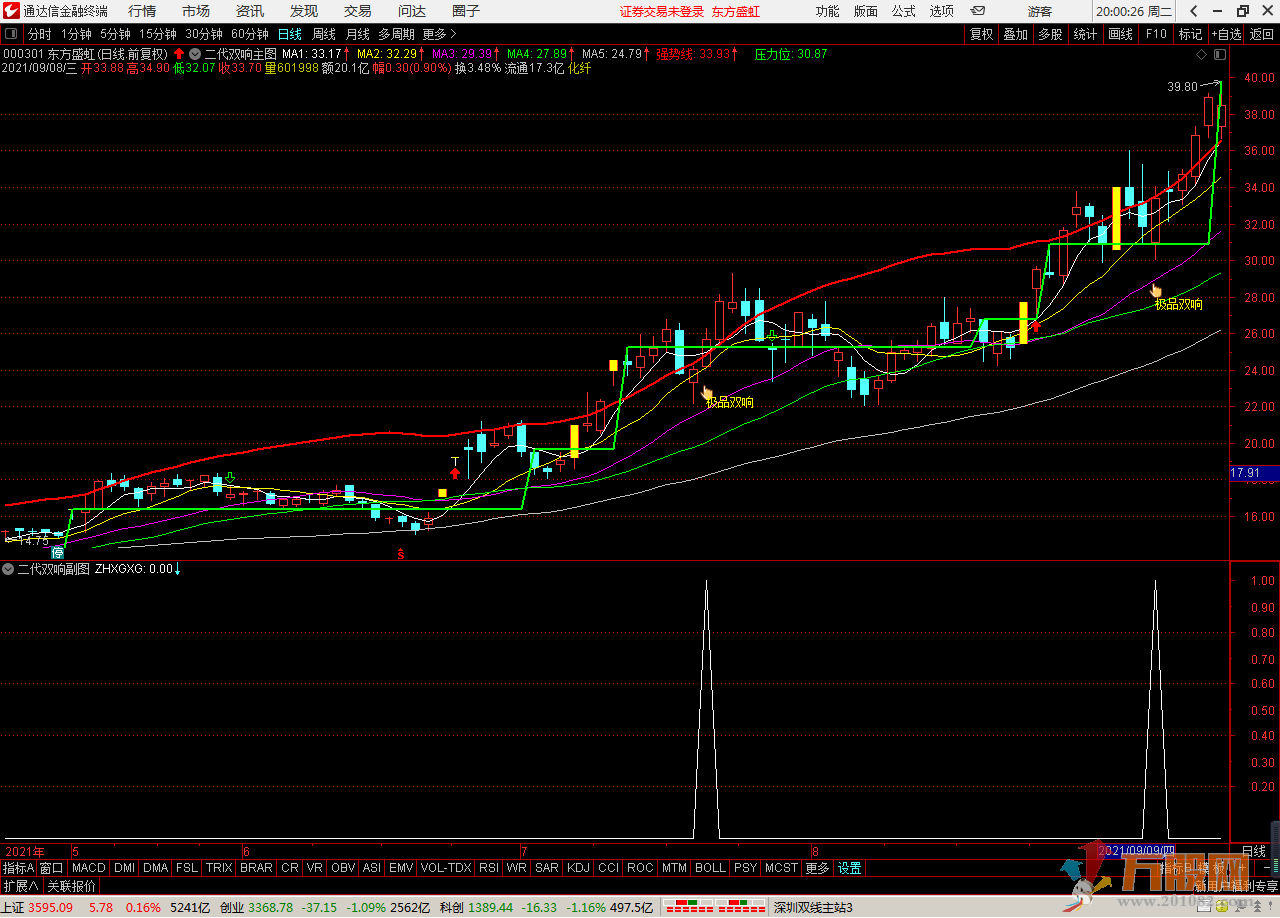Open the 功能 menu
1280x918 pixels.
click(827, 11)
